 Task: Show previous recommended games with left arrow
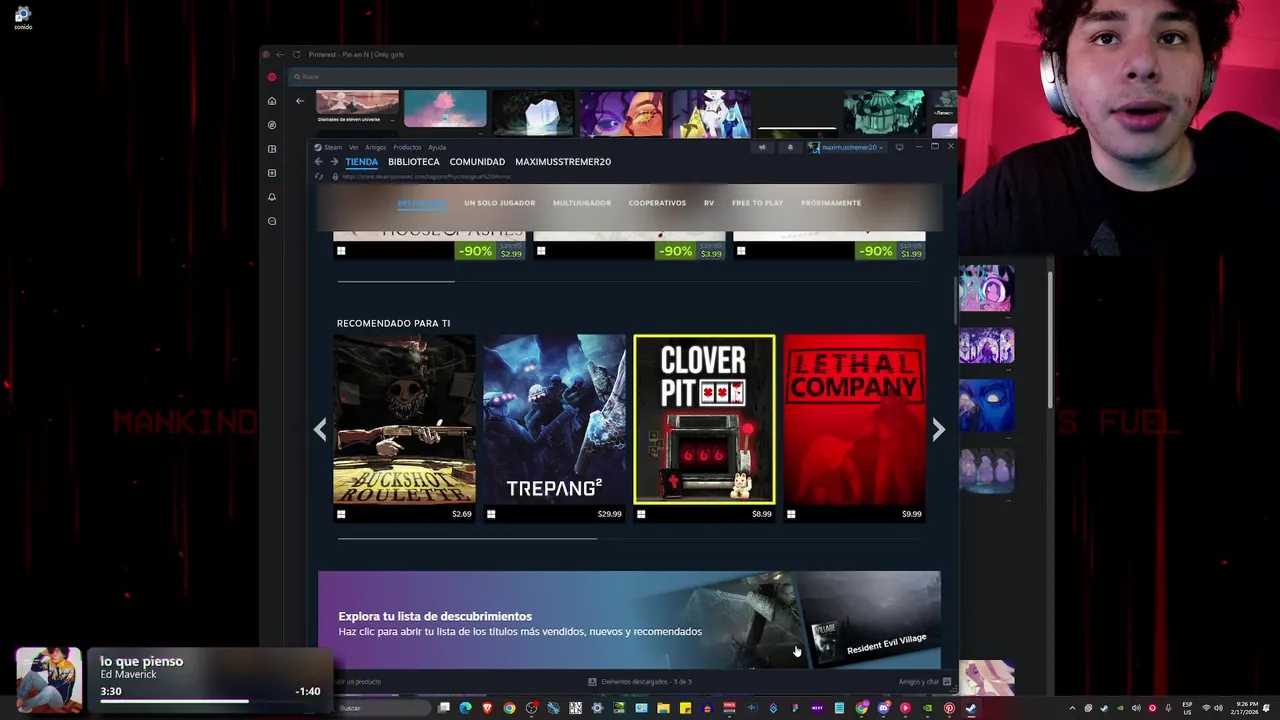coord(320,429)
